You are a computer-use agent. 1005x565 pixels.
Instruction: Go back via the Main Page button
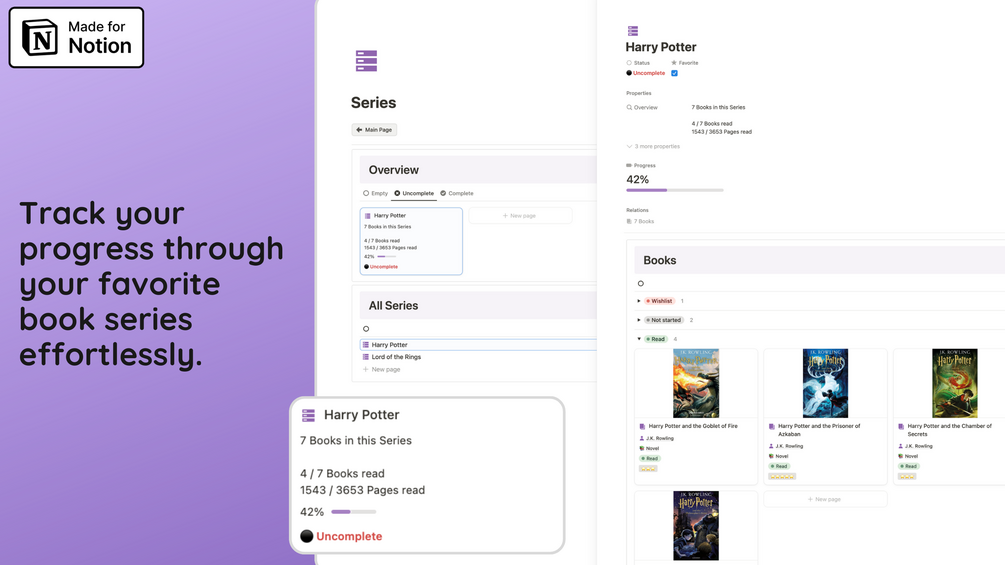374,129
